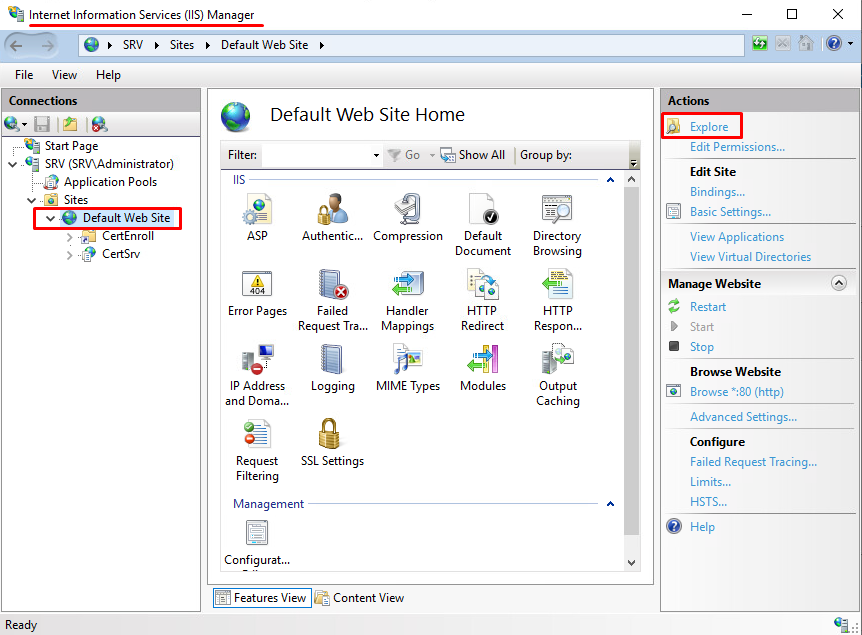This screenshot has width=862, height=635.
Task: Click the refresh page icon in address bar
Action: coord(760,43)
